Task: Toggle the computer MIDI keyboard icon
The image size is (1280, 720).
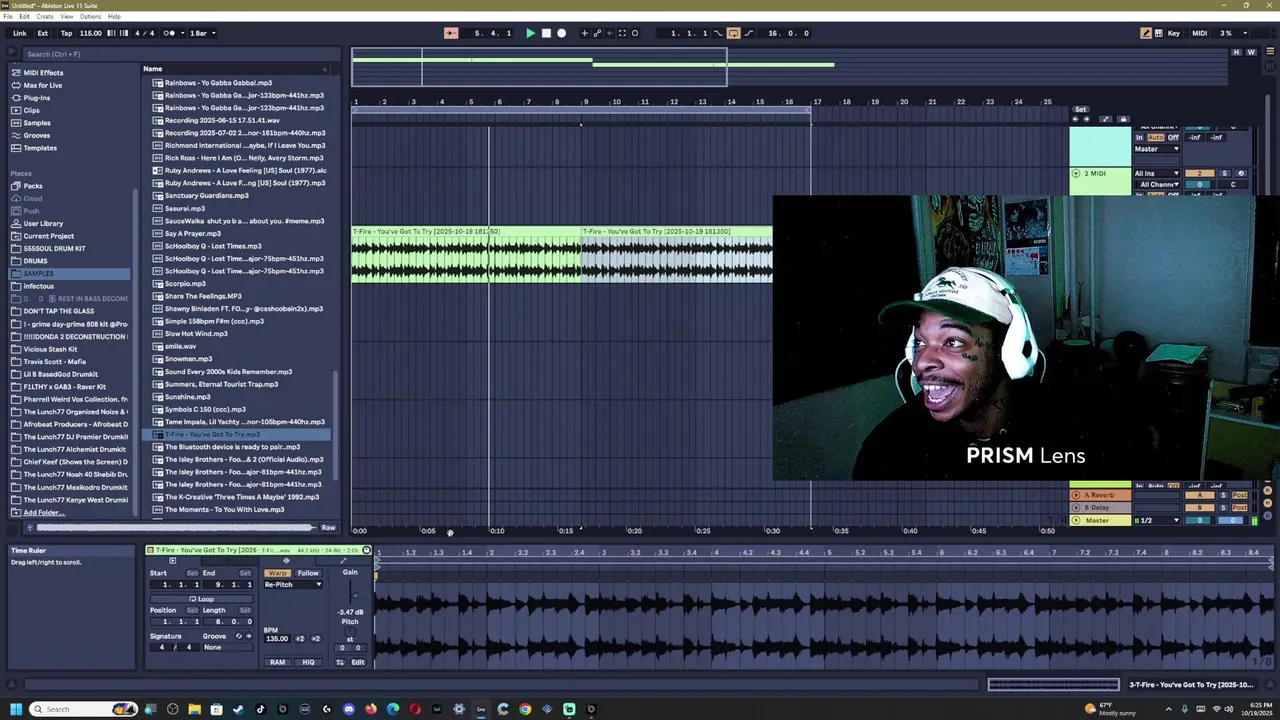Action: [x=1159, y=33]
